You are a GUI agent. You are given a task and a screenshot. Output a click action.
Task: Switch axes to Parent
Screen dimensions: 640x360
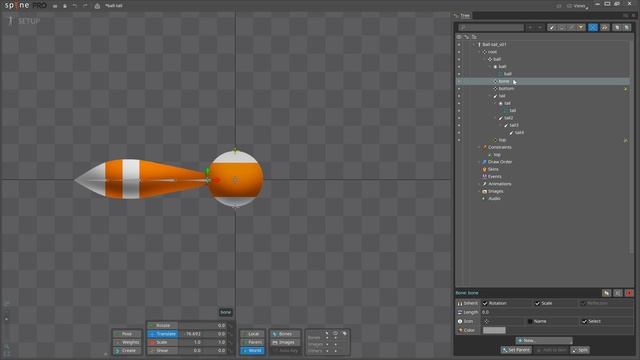pos(252,342)
